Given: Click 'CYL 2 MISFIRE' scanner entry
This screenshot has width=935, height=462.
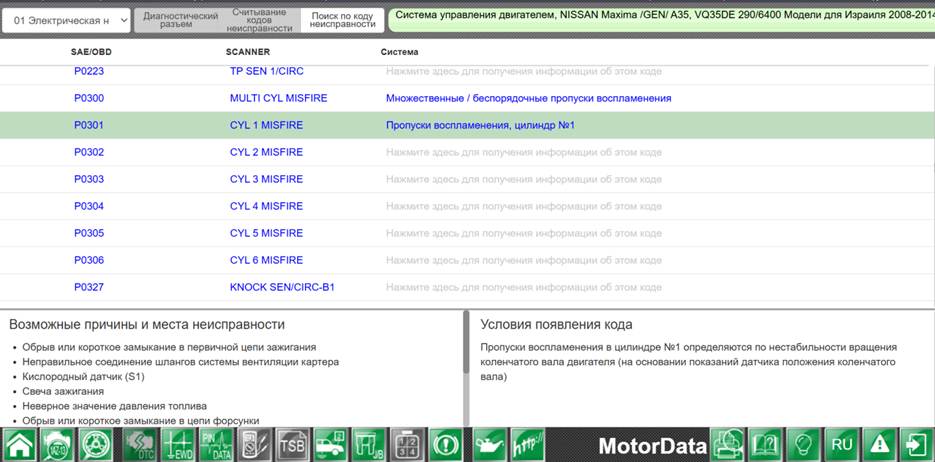Looking at the screenshot, I should click(x=266, y=152).
